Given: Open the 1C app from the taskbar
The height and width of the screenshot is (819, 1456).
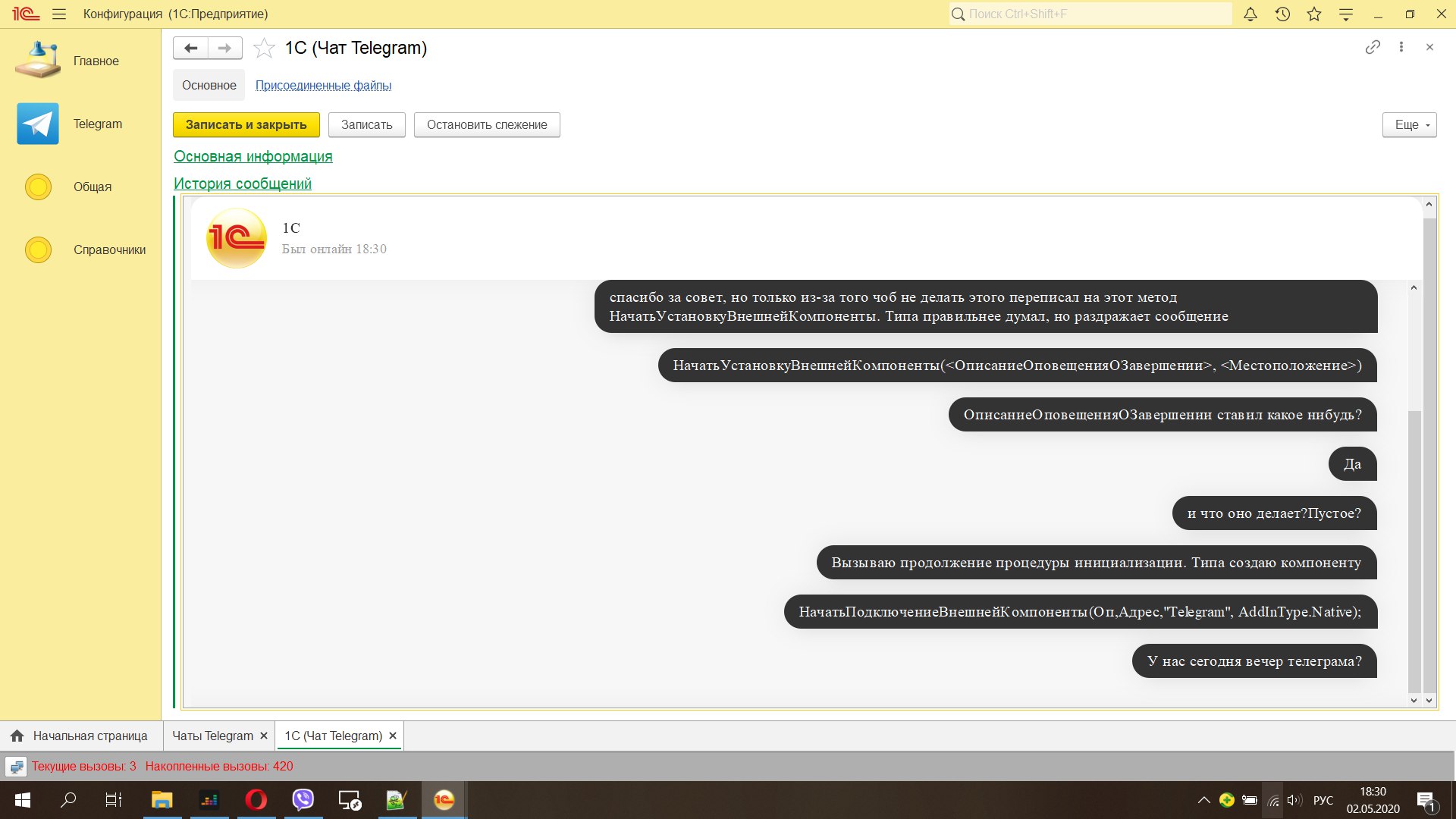Looking at the screenshot, I should [444, 800].
